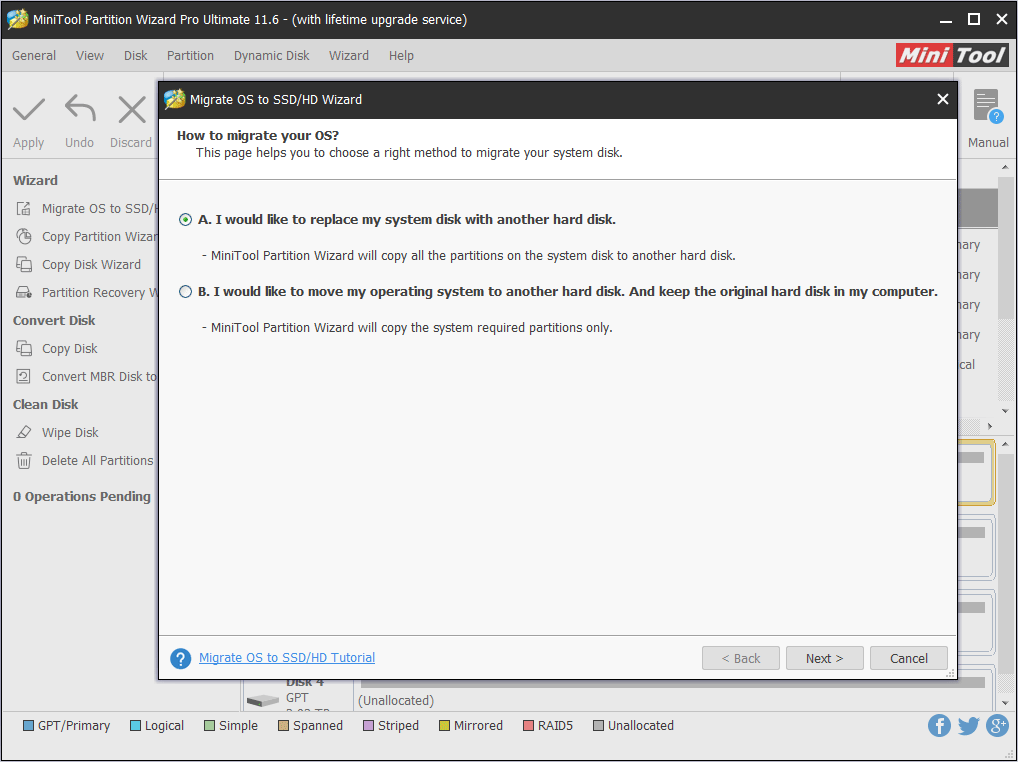Open the Facebook share icon
This screenshot has height=762, width=1018.
coord(939,725)
